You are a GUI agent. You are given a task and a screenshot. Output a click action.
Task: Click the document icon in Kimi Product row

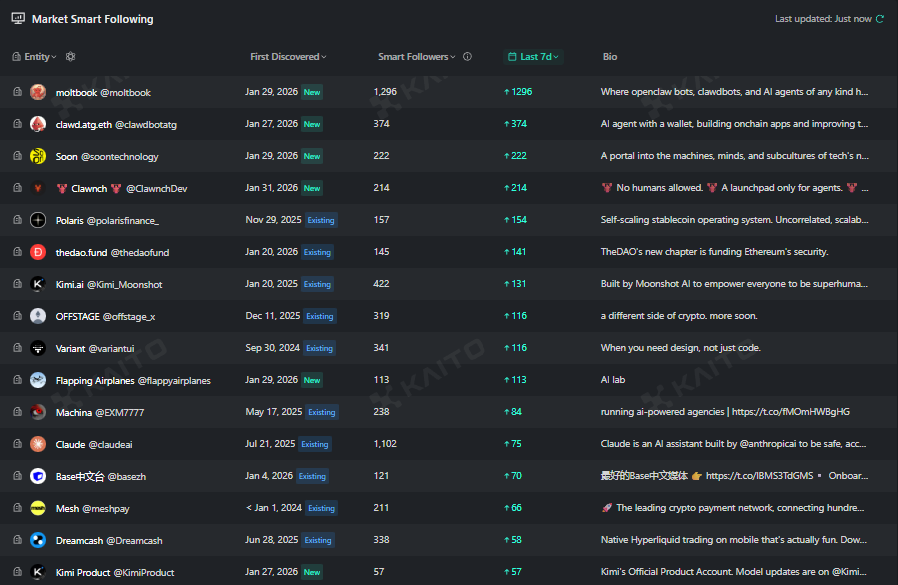[17, 572]
